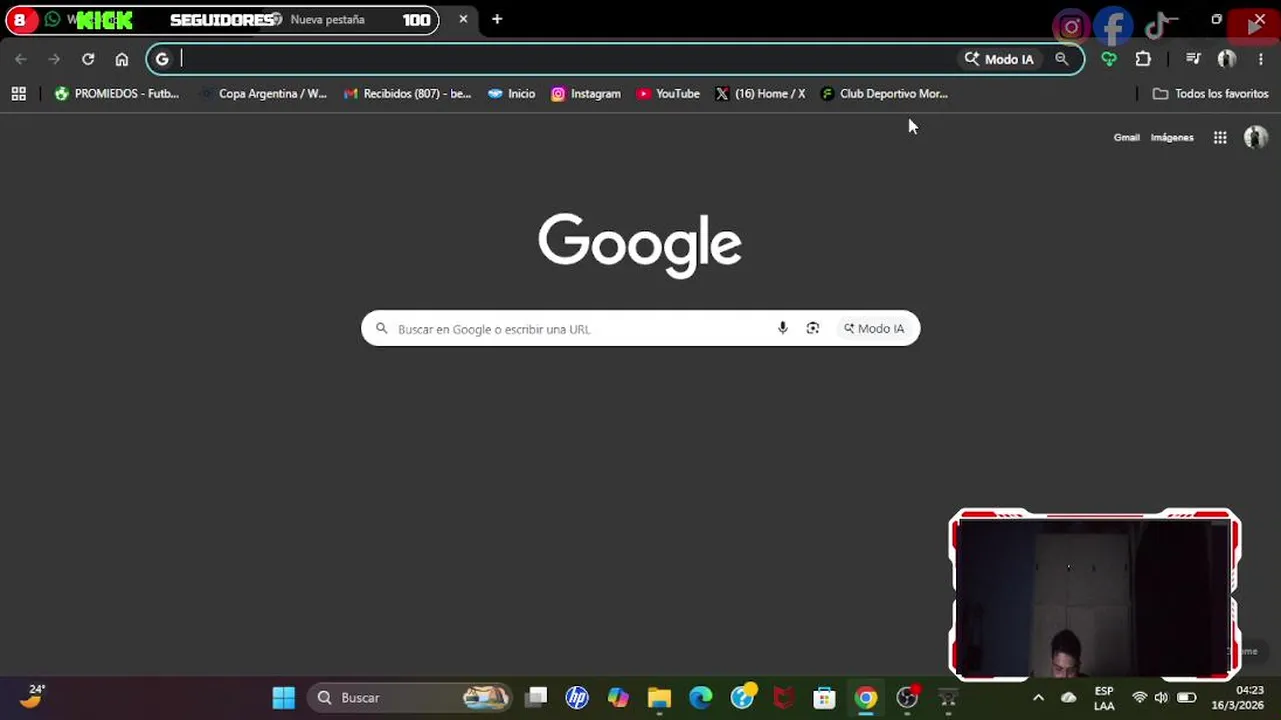Open the PROMIEDOS bookmark
Screen dimensions: 1281x720
click(x=117, y=94)
